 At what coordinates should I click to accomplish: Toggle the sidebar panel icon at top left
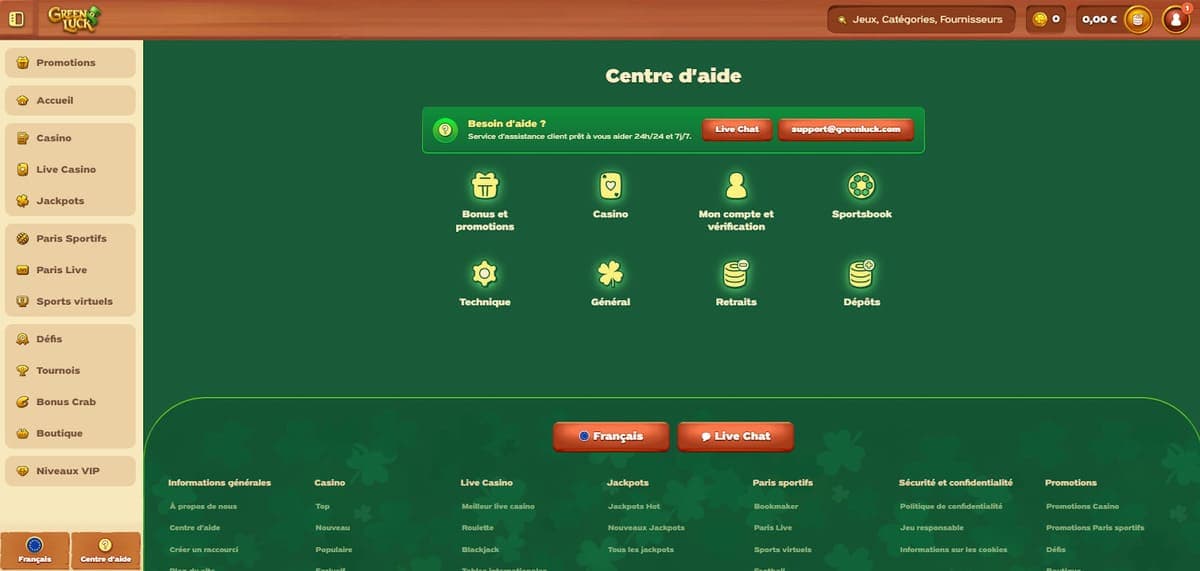[x=16, y=19]
